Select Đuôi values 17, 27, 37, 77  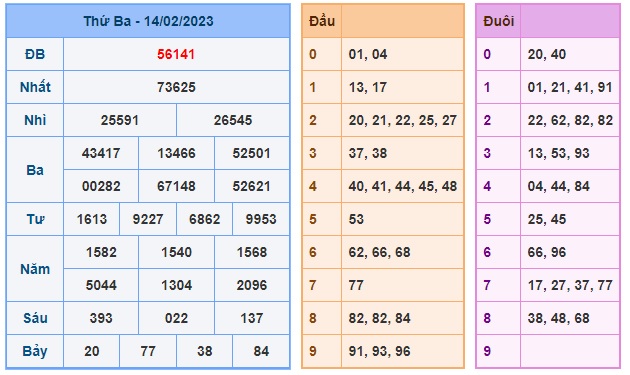[x=570, y=285]
